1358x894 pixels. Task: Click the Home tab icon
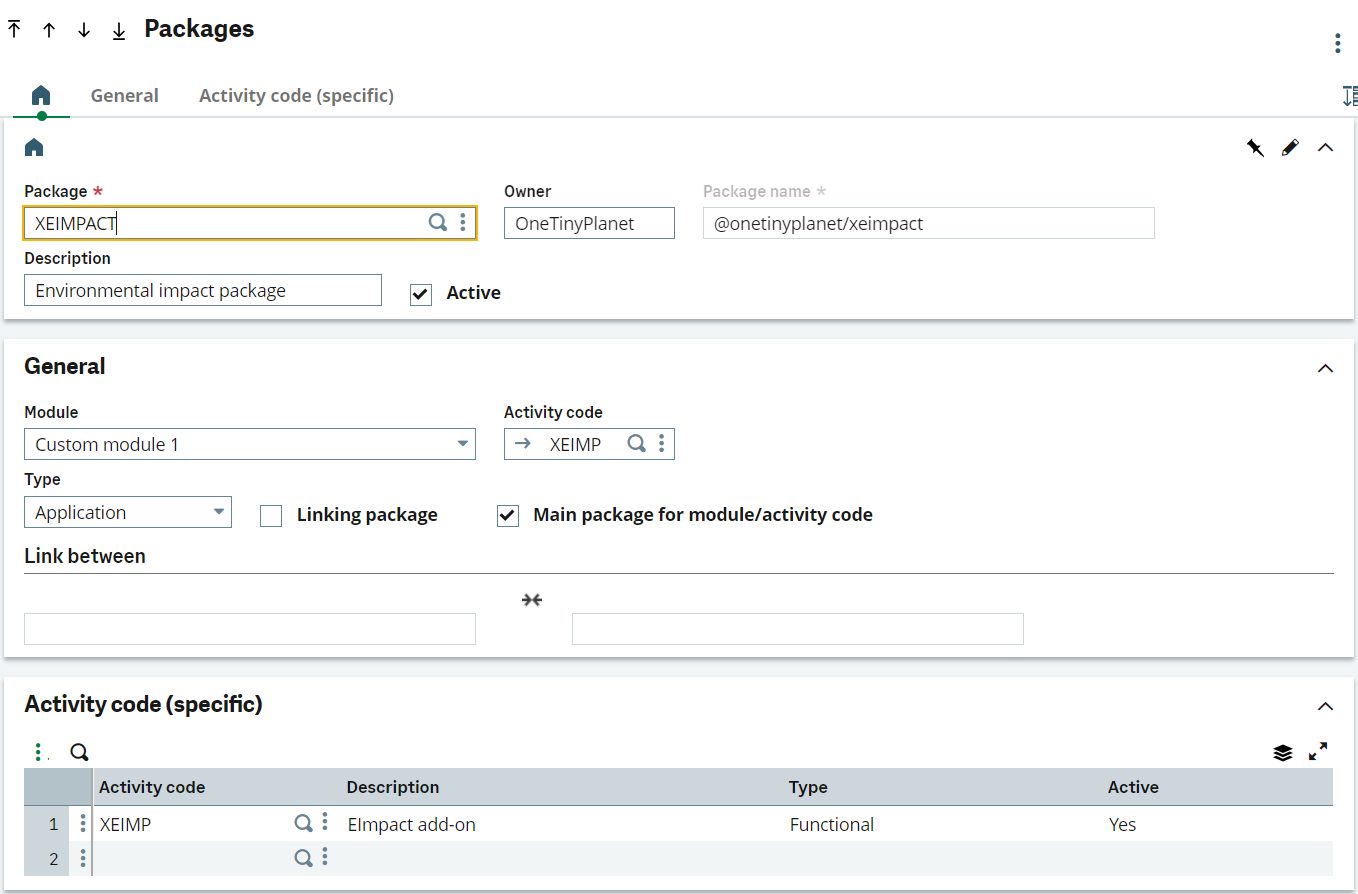click(41, 96)
